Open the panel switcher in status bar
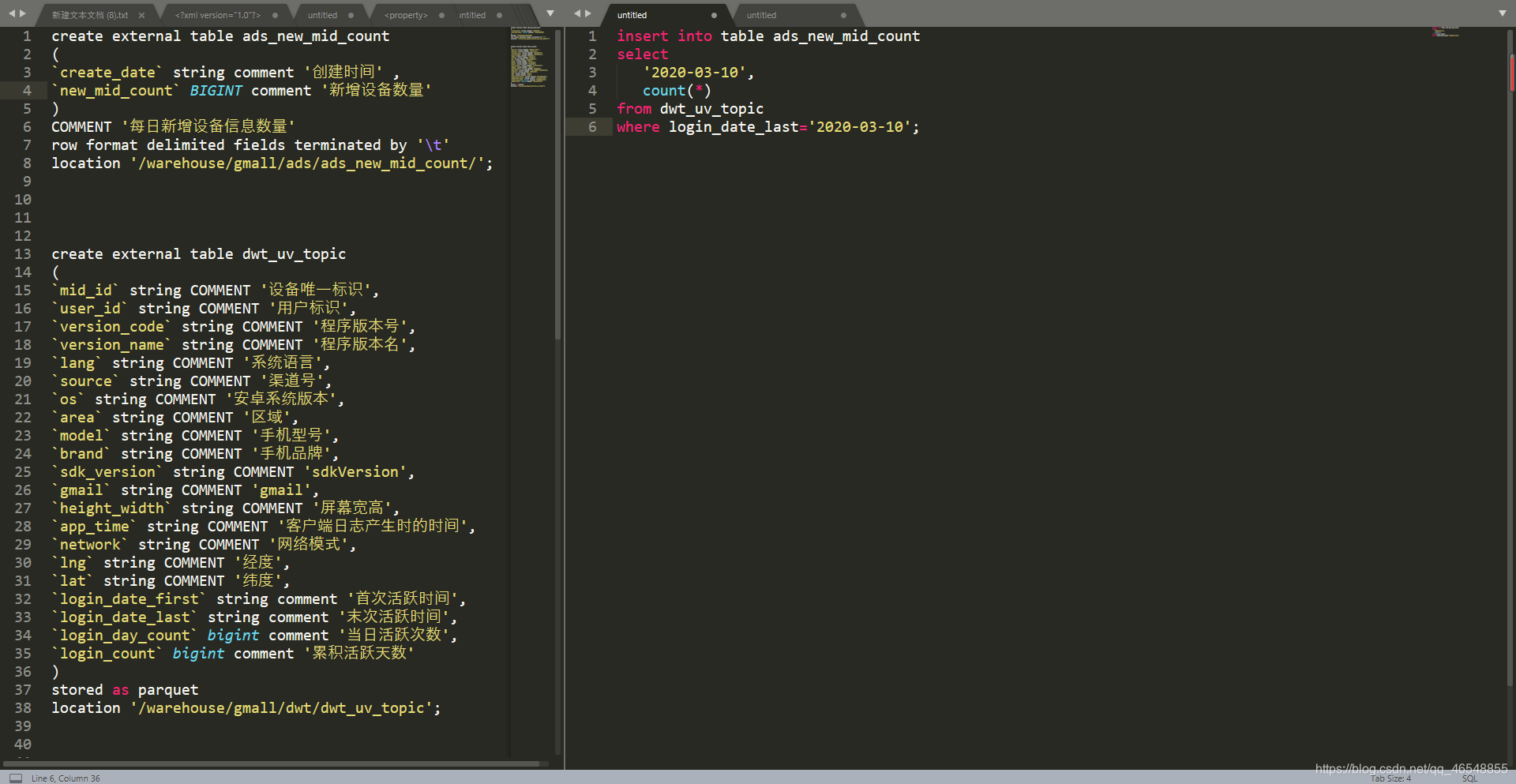 click(x=16, y=778)
